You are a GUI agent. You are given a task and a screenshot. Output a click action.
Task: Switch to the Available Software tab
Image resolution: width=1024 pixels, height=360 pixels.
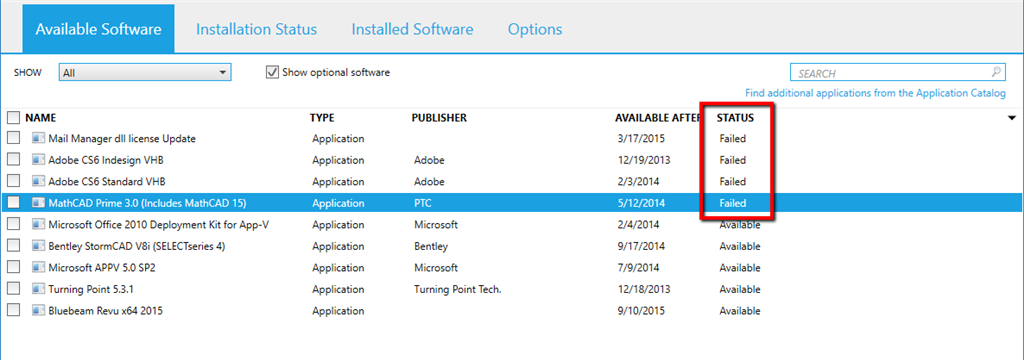click(x=98, y=29)
